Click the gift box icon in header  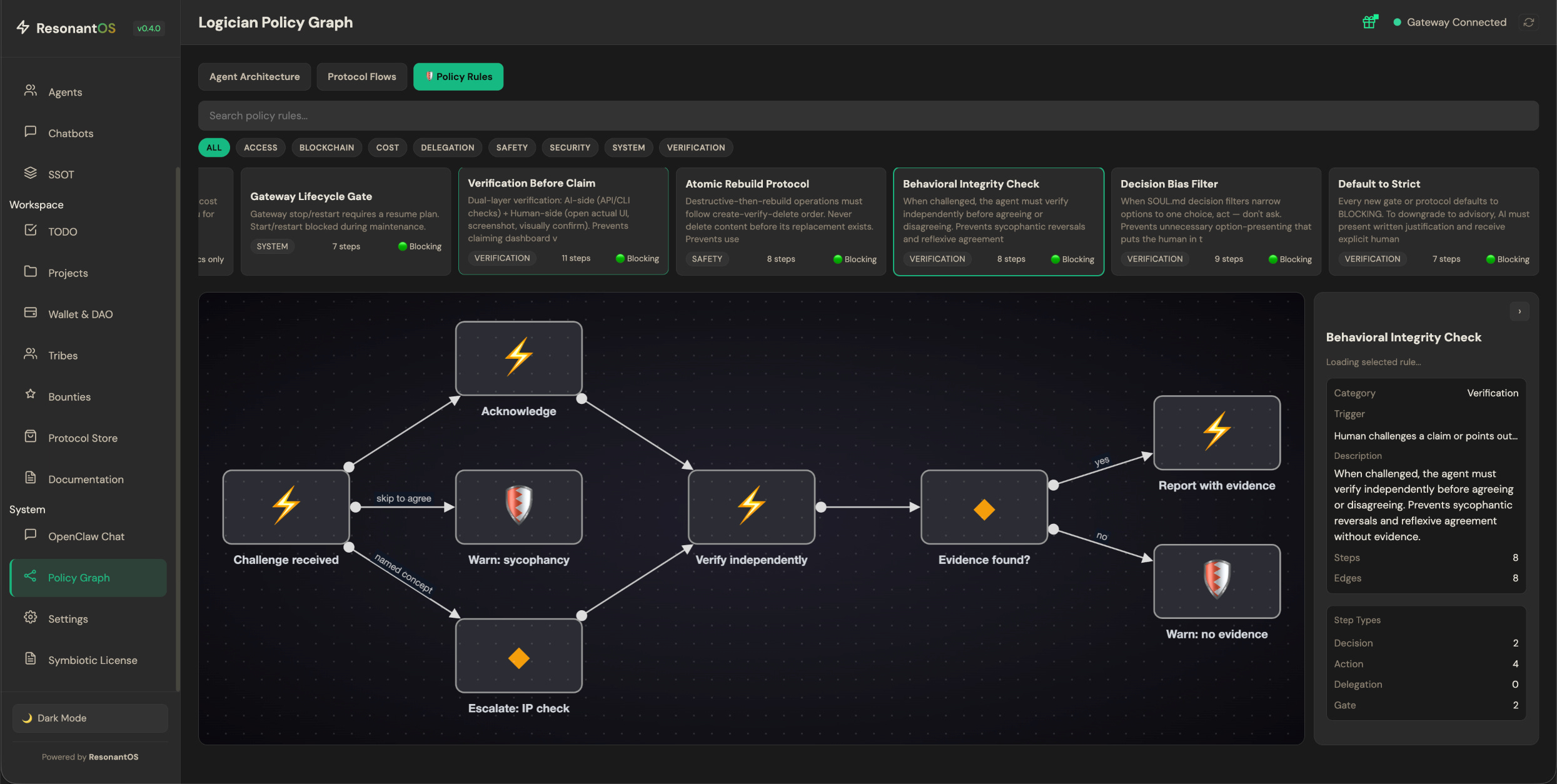click(1369, 22)
